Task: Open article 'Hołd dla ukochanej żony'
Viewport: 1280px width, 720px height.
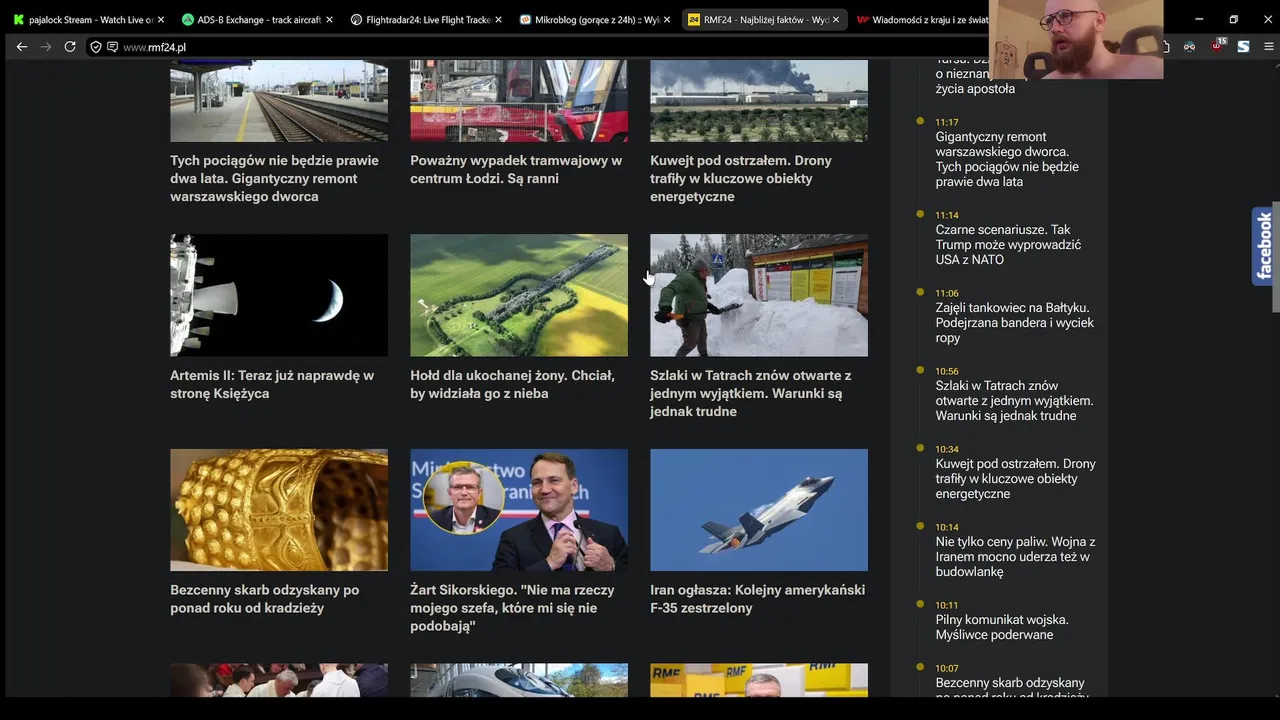Action: click(512, 385)
